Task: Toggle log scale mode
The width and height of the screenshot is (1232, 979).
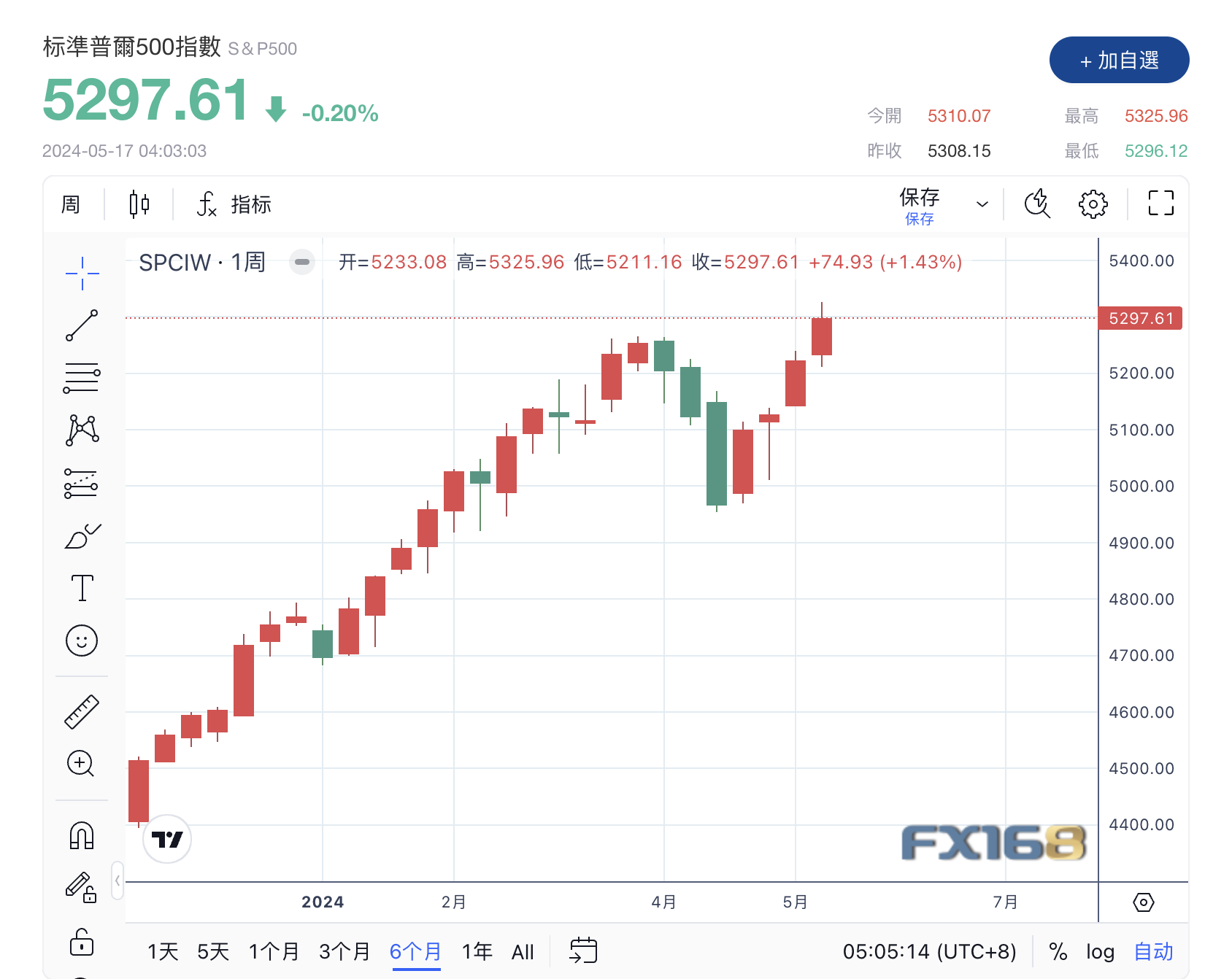Action: tap(1100, 951)
